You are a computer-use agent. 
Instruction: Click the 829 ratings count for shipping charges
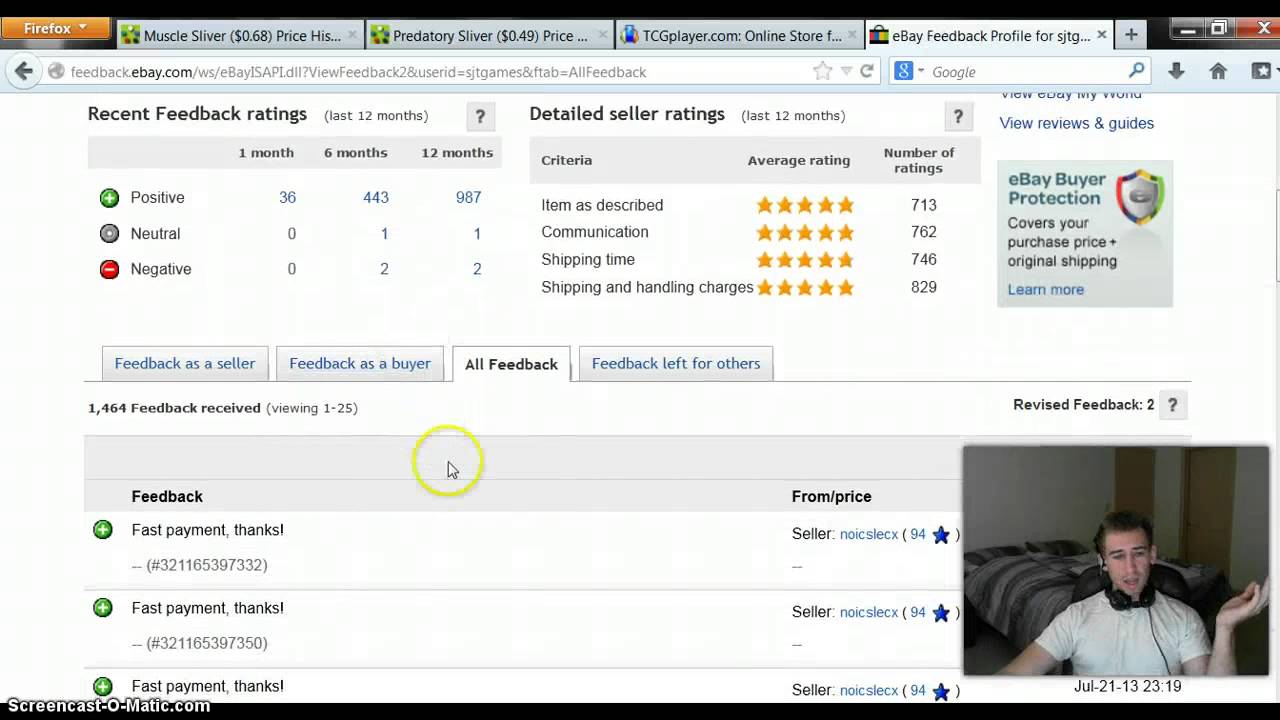(924, 287)
